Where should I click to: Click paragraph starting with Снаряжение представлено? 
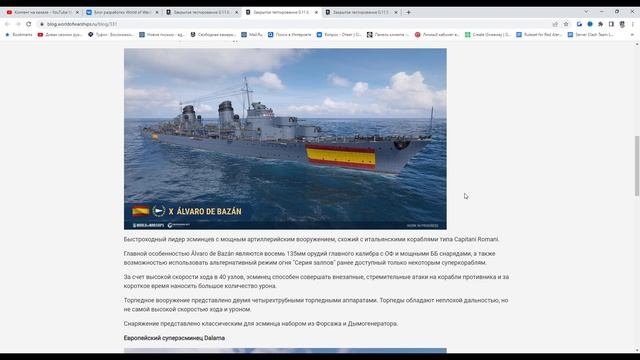click(x=261, y=324)
